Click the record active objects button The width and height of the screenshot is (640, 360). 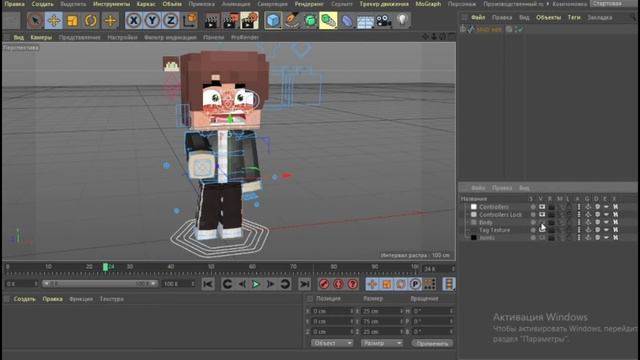click(324, 284)
